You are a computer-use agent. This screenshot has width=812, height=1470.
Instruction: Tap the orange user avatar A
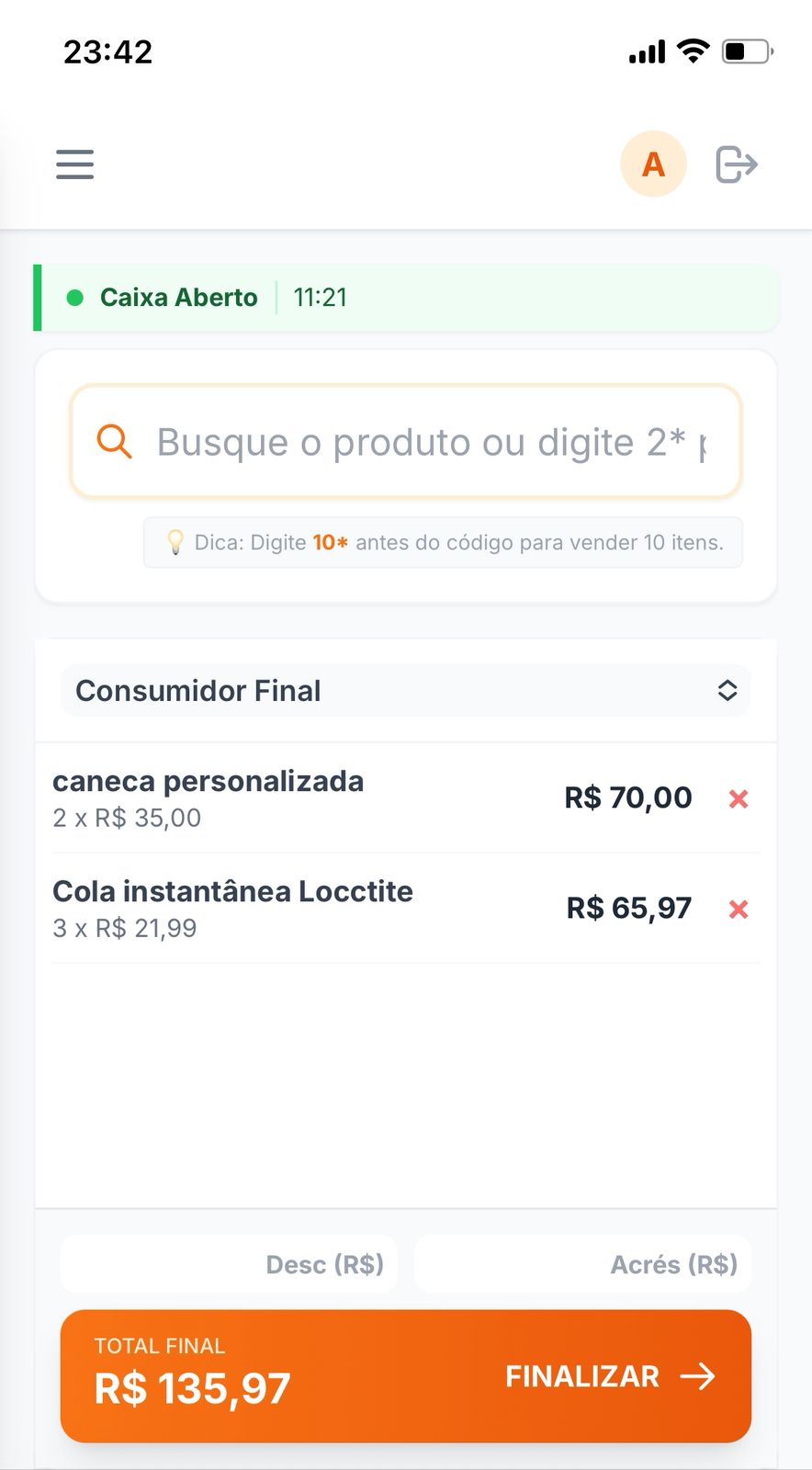point(653,164)
